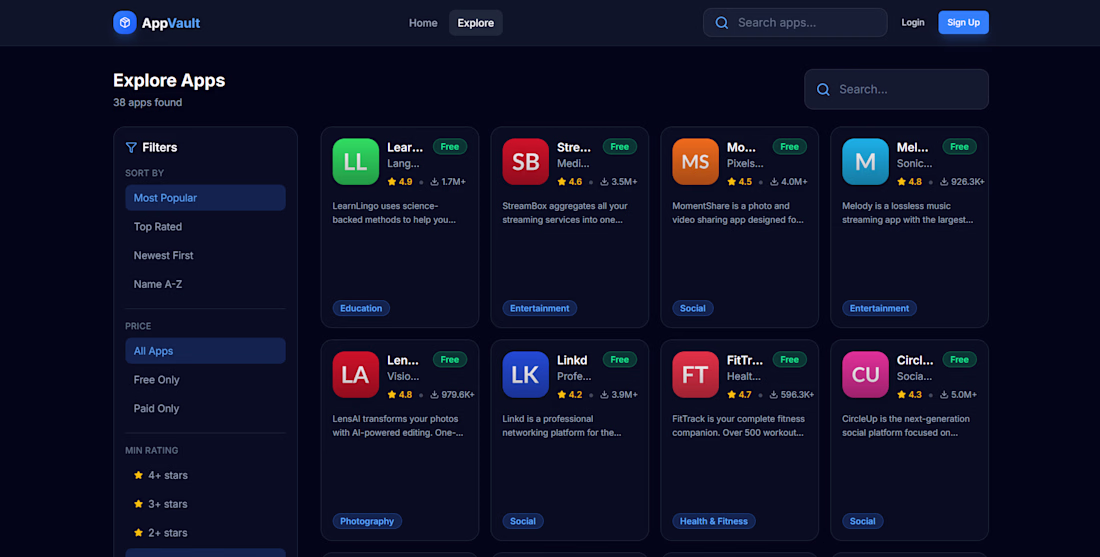Open the CircleUp pink CU app icon
Screen dimensions: 1100x557
click(x=865, y=375)
